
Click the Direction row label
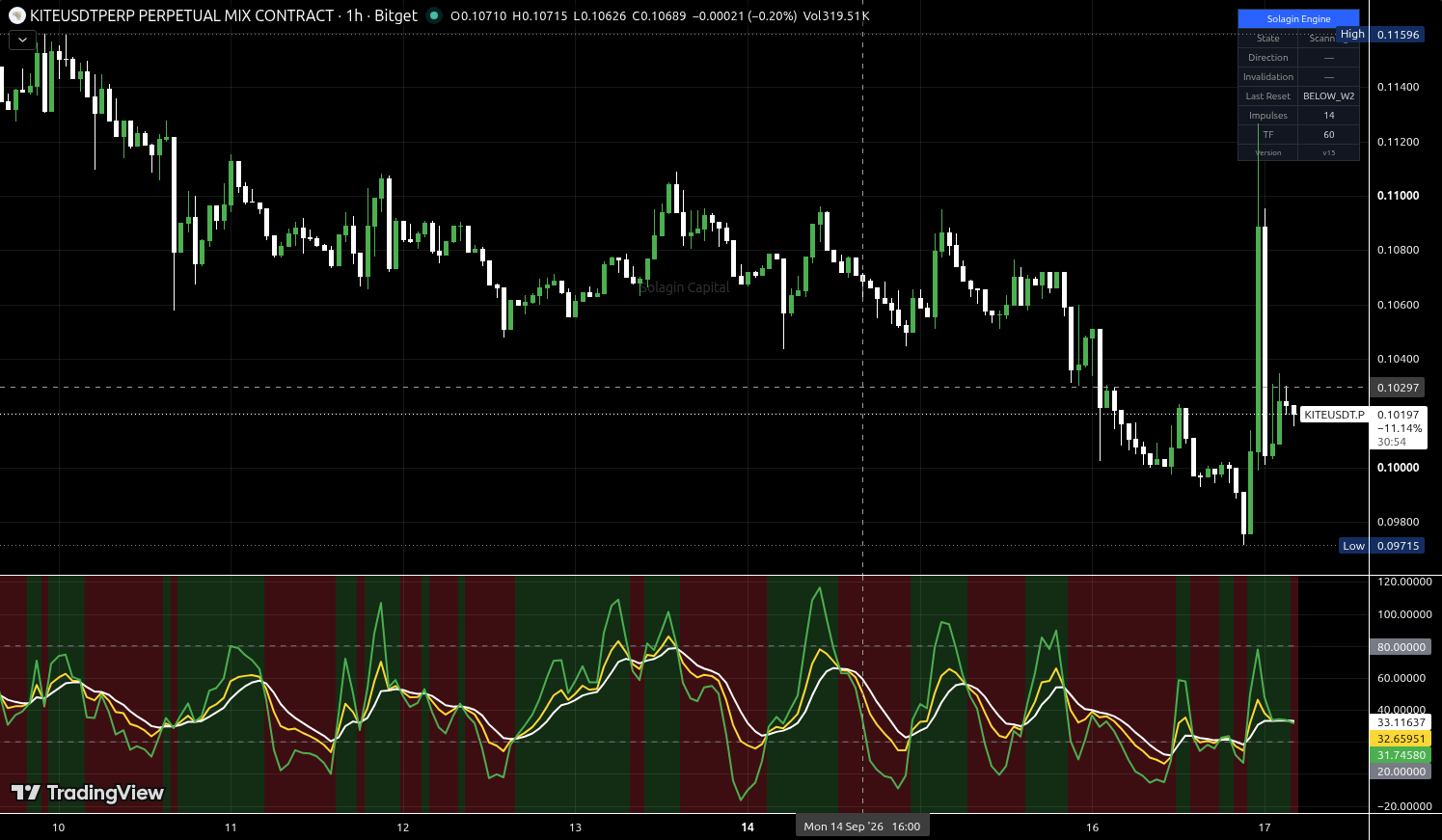1267,58
